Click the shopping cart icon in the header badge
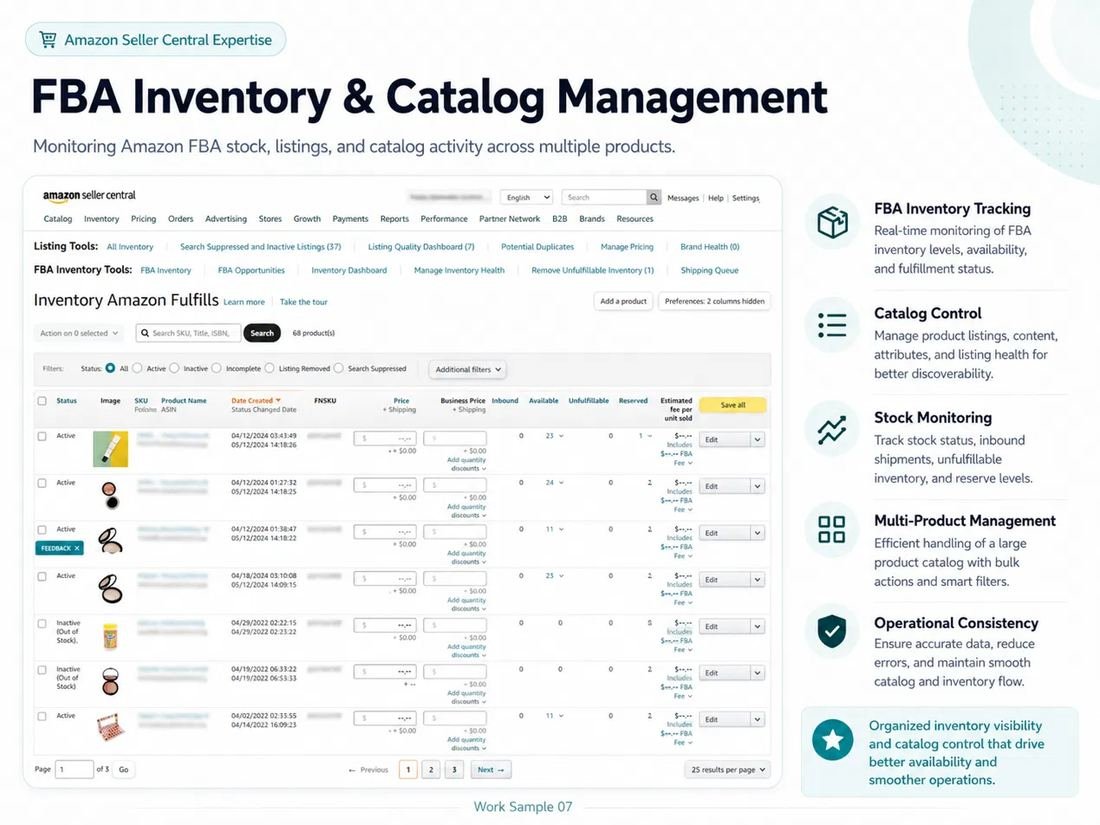This screenshot has height=825, width=1100. pyautogui.click(x=48, y=39)
